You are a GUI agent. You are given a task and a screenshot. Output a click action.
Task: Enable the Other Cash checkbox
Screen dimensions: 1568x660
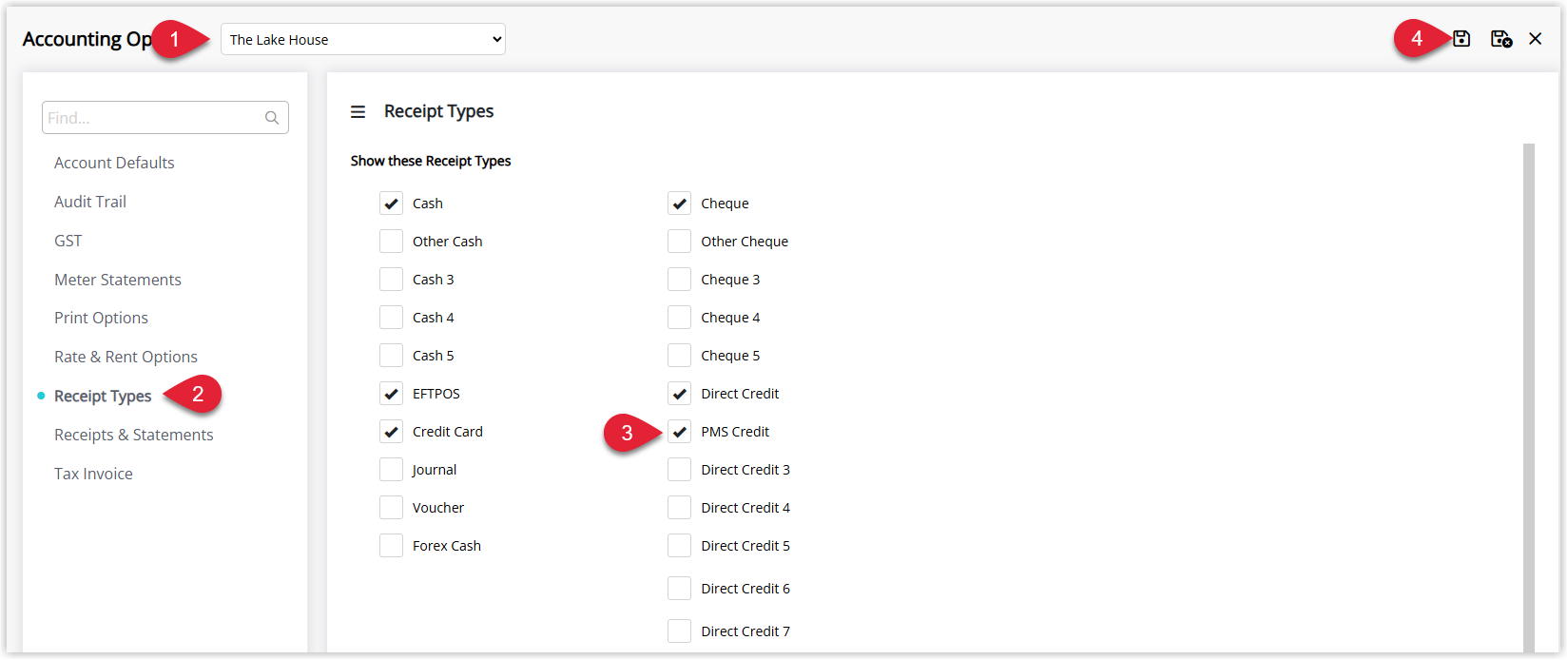391,242
